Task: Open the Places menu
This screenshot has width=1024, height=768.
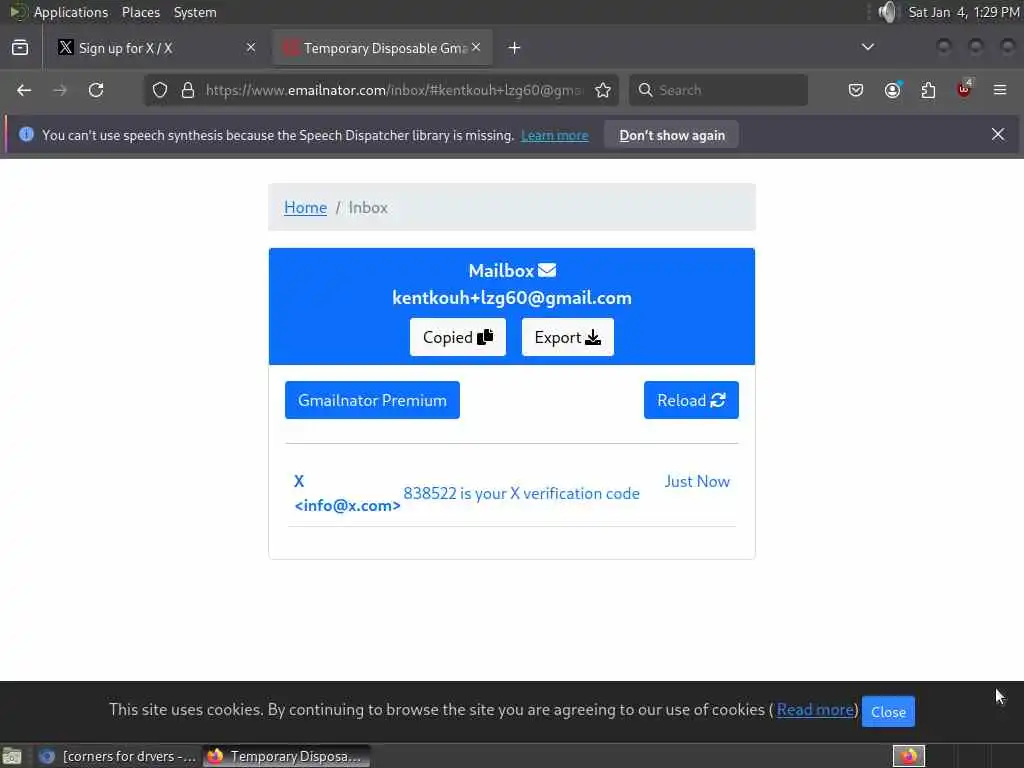Action: (141, 12)
